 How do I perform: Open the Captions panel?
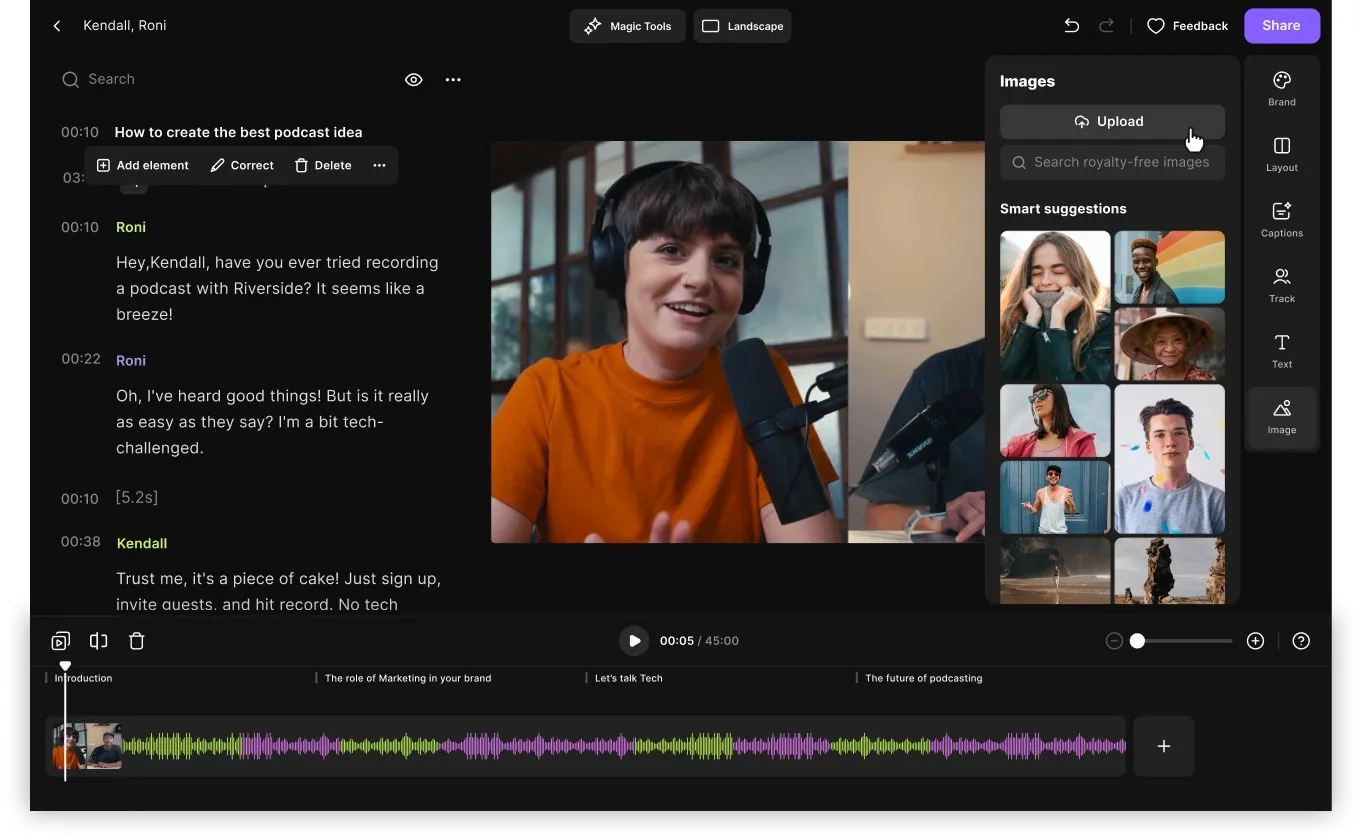(x=1282, y=220)
